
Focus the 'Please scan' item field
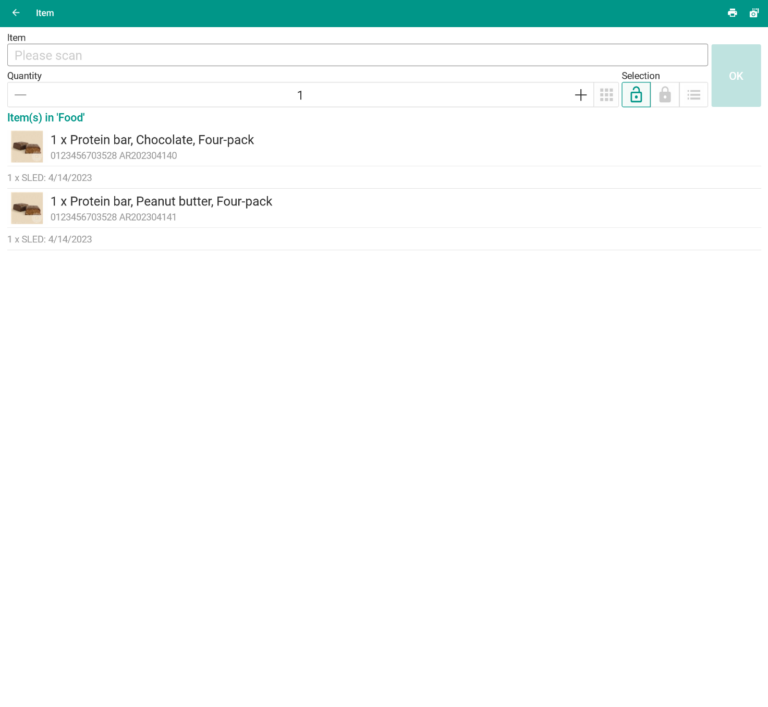tap(357, 55)
